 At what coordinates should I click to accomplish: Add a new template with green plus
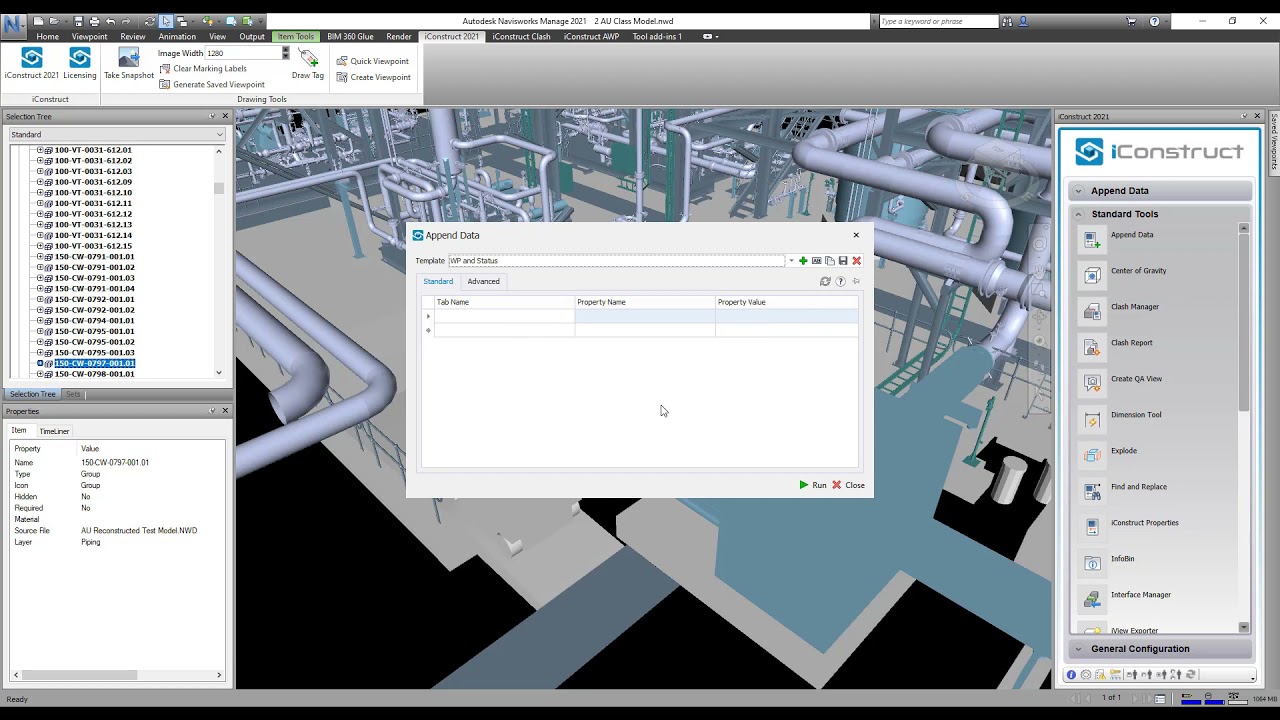pyautogui.click(x=803, y=261)
